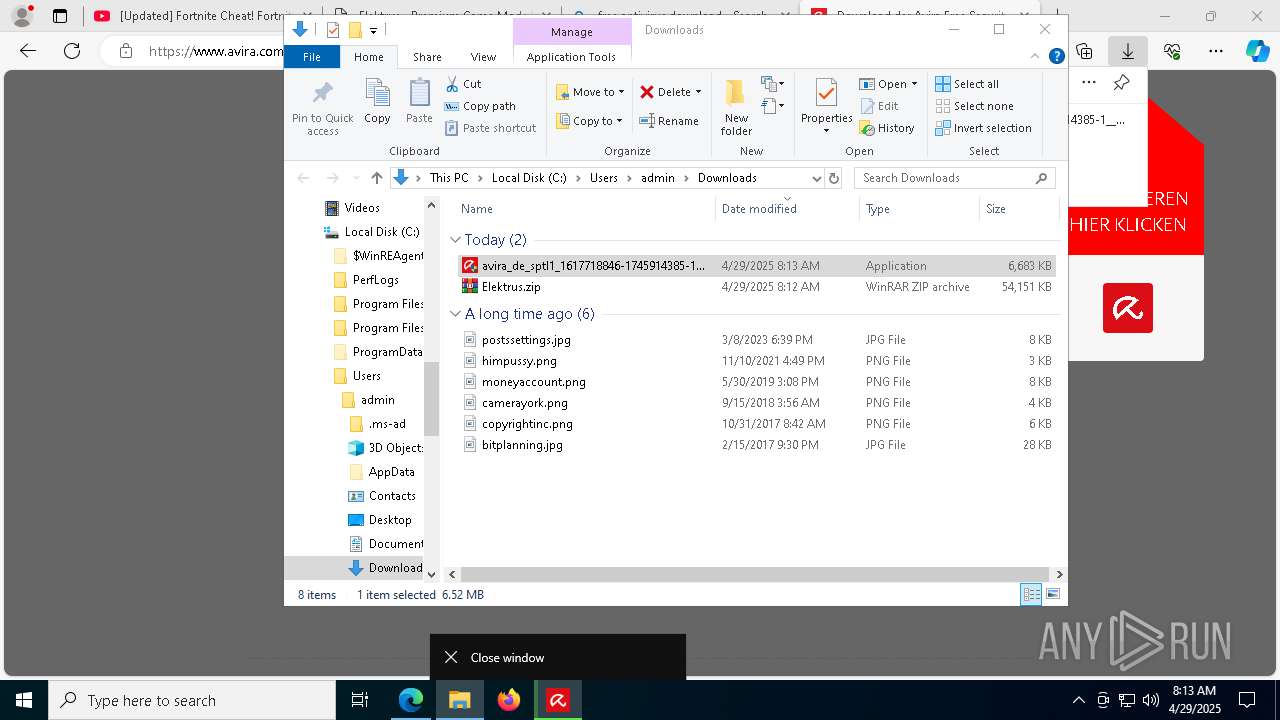The width and height of the screenshot is (1280, 720).
Task: Rename the selected file
Action: click(x=669, y=121)
